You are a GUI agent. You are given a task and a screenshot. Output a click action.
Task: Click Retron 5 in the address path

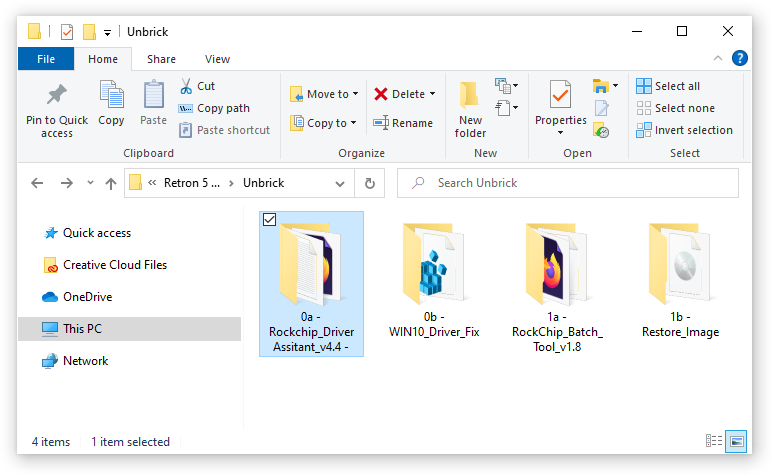(192, 183)
